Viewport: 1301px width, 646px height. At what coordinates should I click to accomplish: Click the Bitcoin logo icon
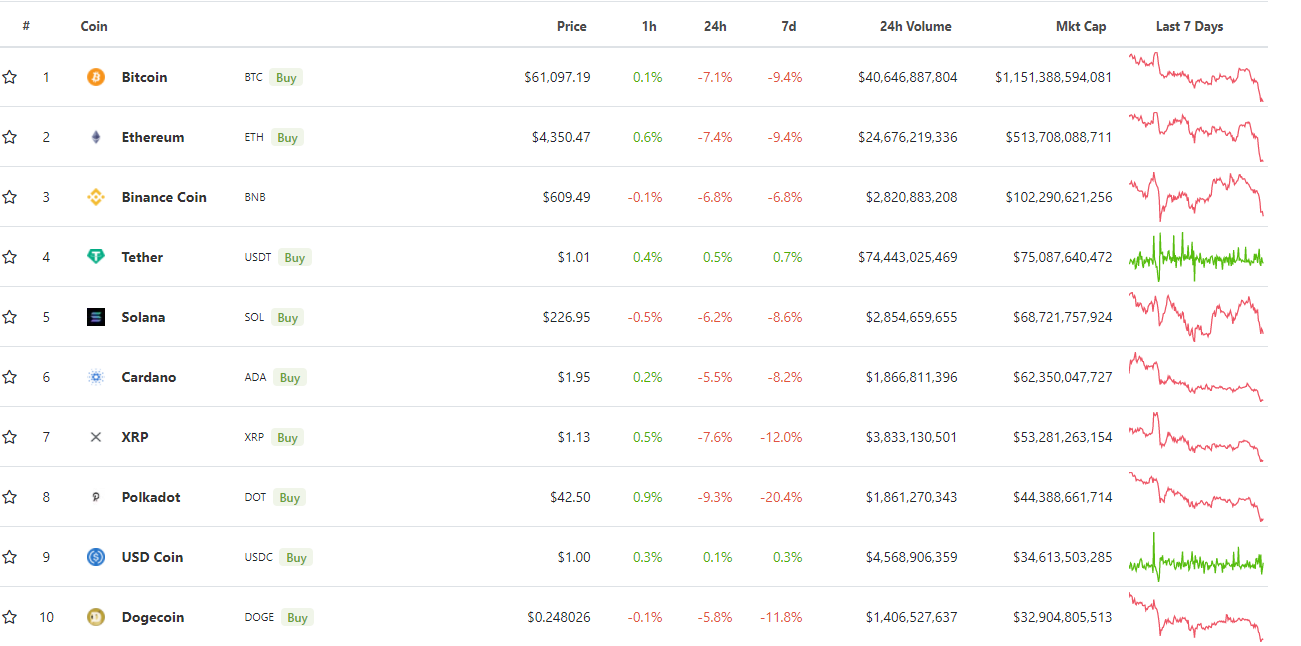96,77
